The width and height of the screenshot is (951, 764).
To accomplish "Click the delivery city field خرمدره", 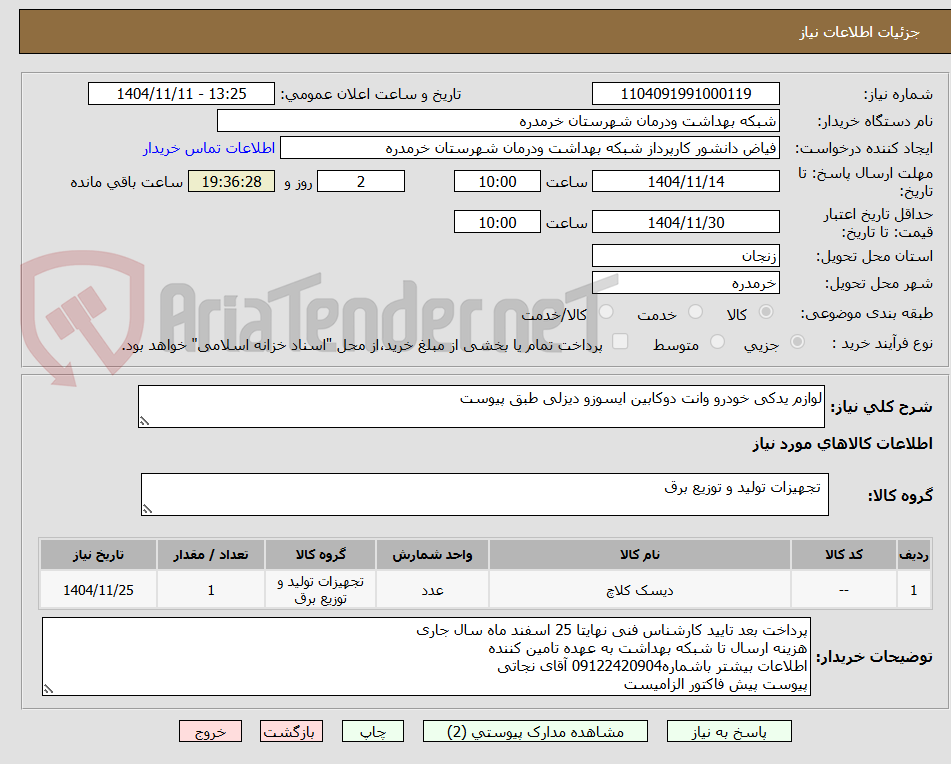I will pyautogui.click(x=685, y=283).
